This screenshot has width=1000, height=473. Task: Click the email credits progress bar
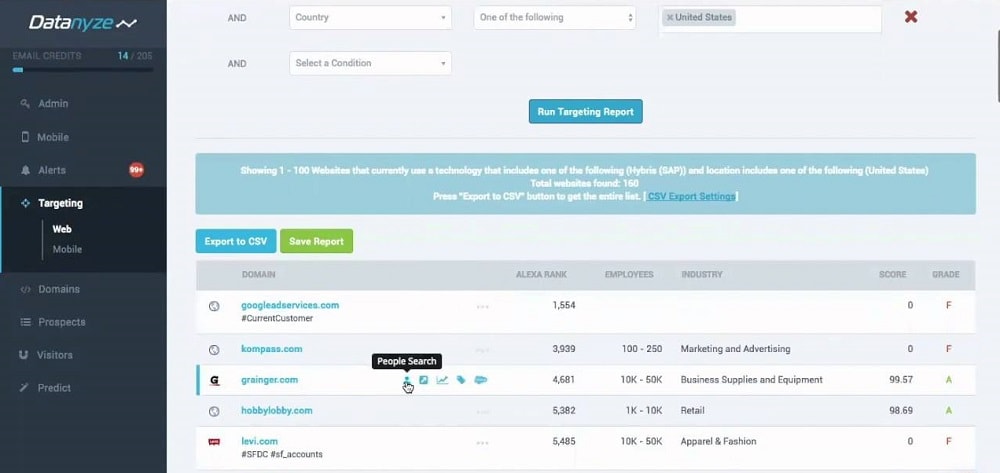coord(83,70)
